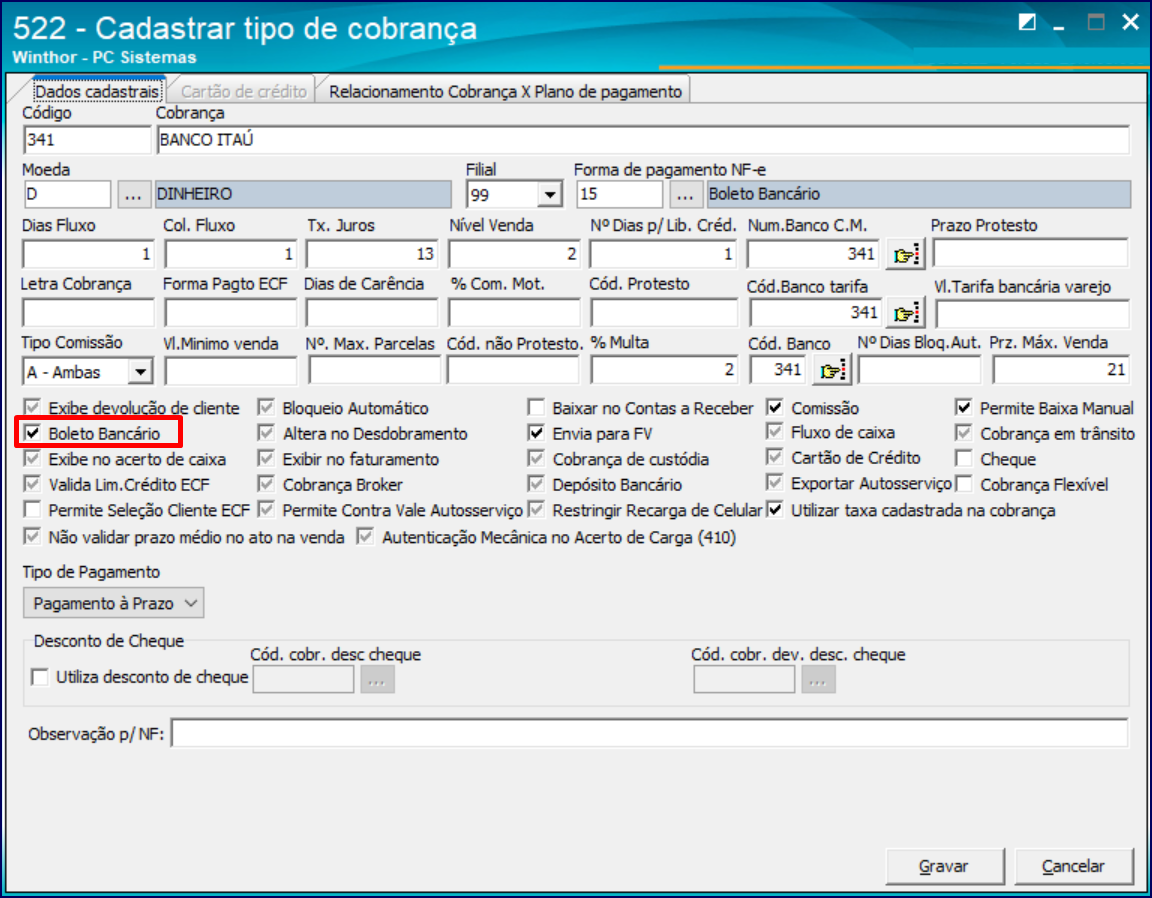Toggle Autenticação Mecânica no Acerto de Carga checkbox
This screenshot has height=898, width=1152.
point(365,536)
